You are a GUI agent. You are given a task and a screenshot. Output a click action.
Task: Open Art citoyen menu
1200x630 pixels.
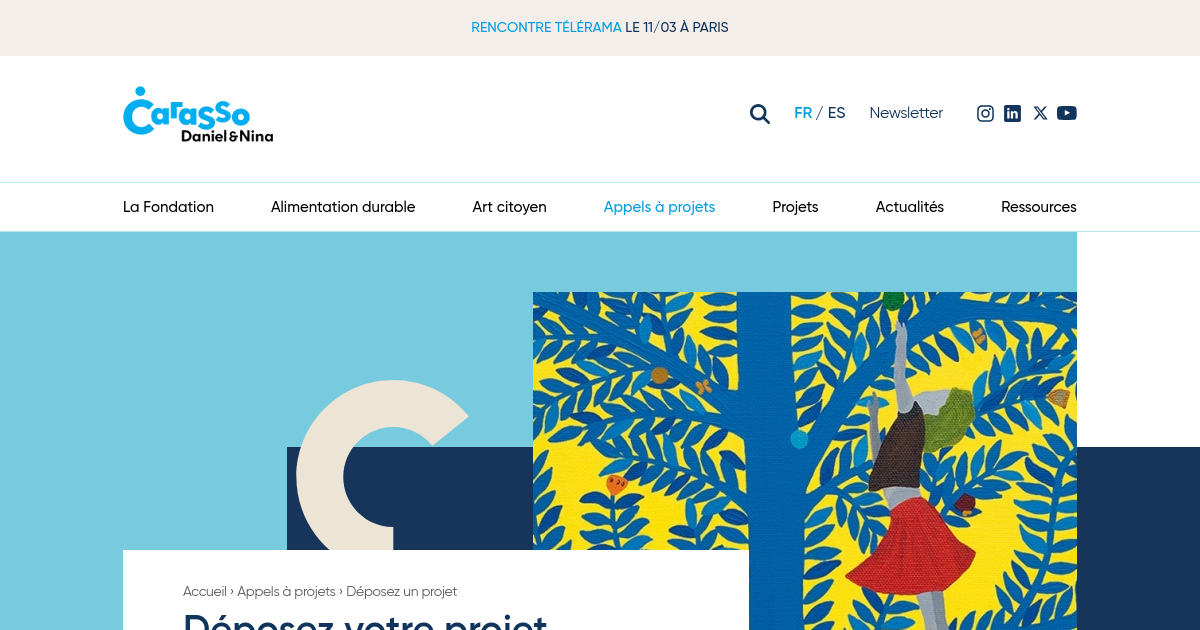[509, 207]
